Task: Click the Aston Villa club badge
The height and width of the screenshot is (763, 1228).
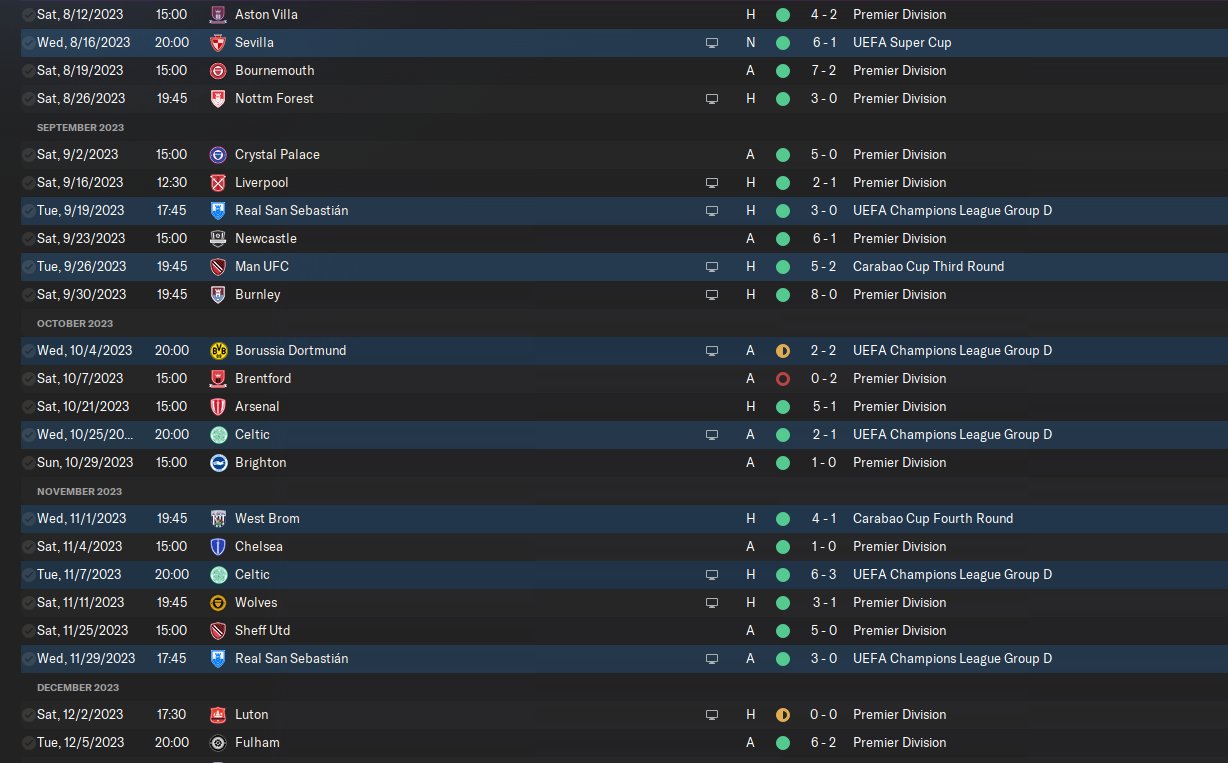Action: (x=218, y=15)
